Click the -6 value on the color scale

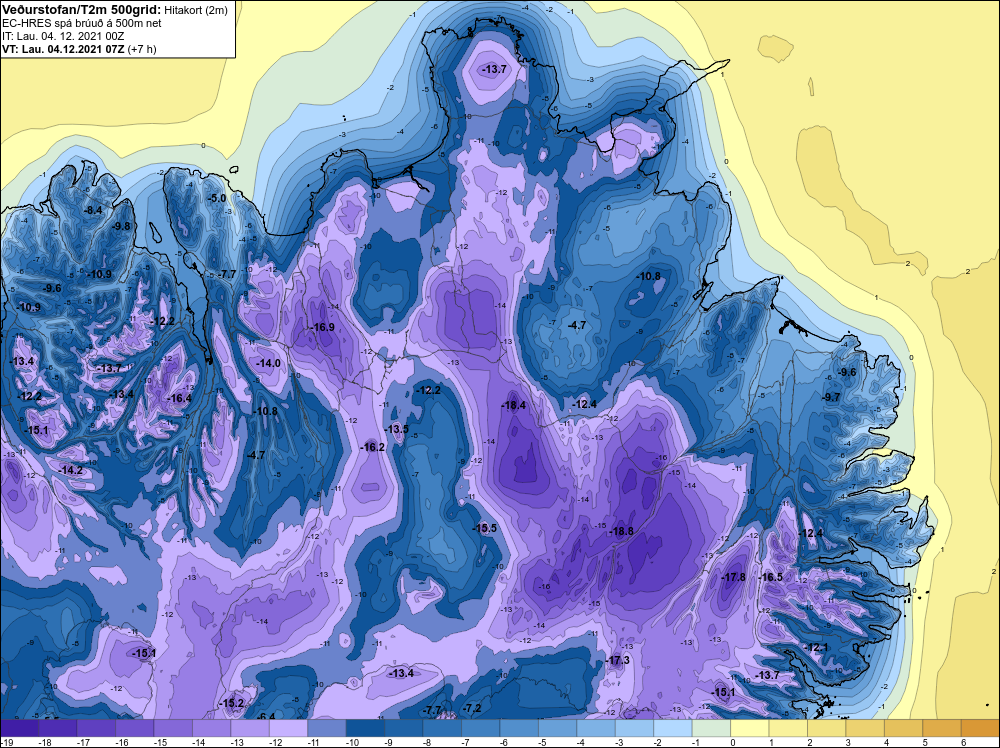click(x=503, y=742)
